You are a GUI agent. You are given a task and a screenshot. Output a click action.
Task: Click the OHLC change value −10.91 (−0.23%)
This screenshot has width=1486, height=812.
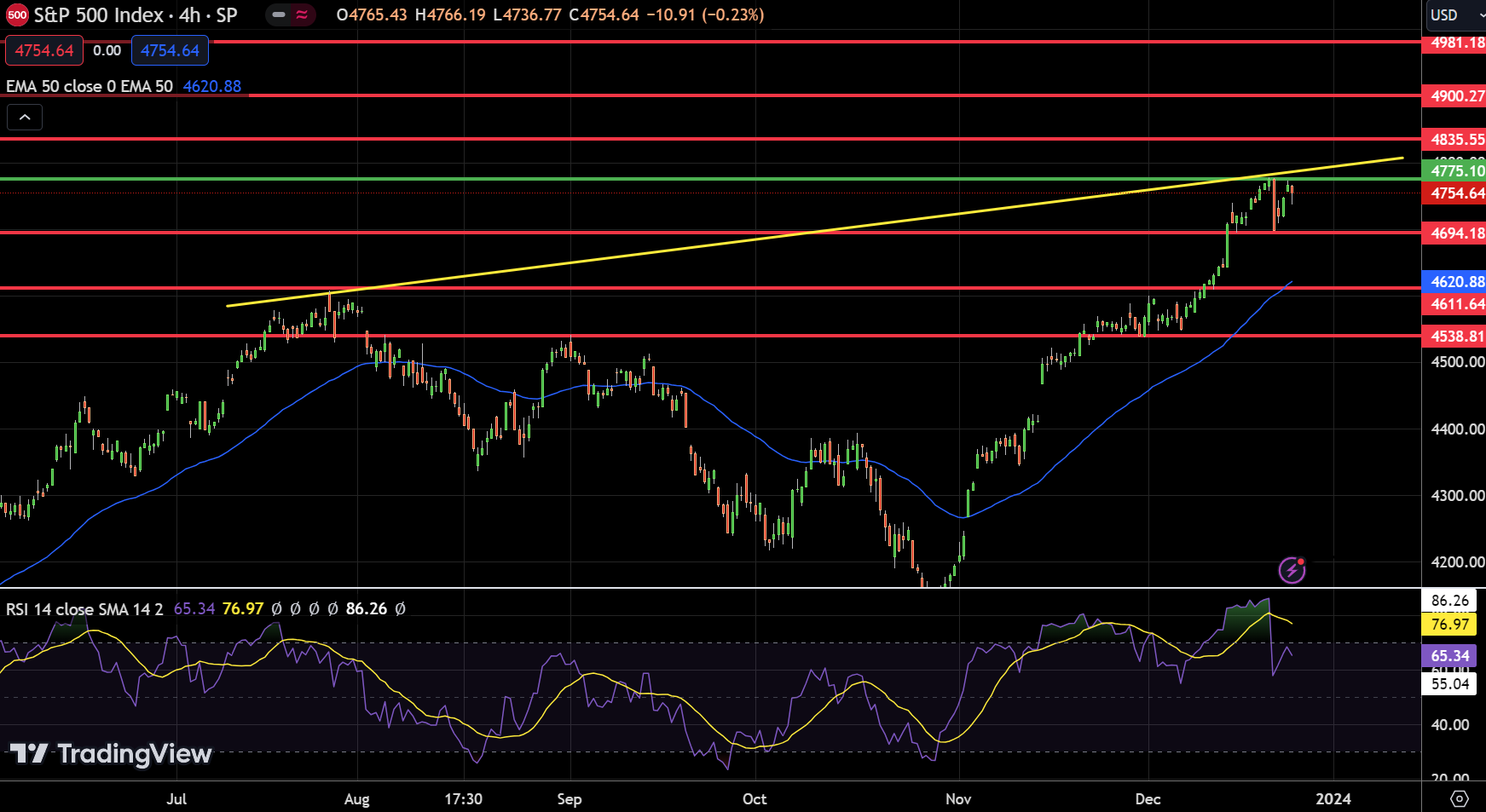(x=705, y=14)
